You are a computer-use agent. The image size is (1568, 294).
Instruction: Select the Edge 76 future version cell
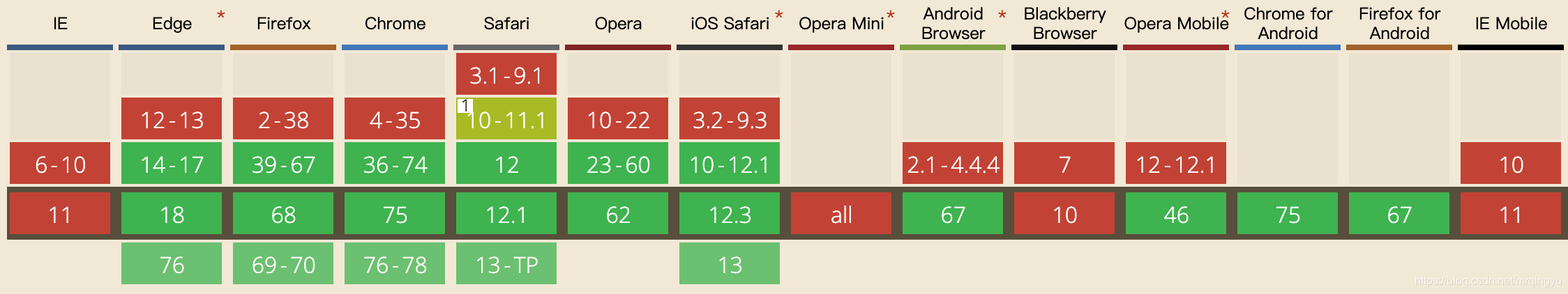[x=172, y=263]
